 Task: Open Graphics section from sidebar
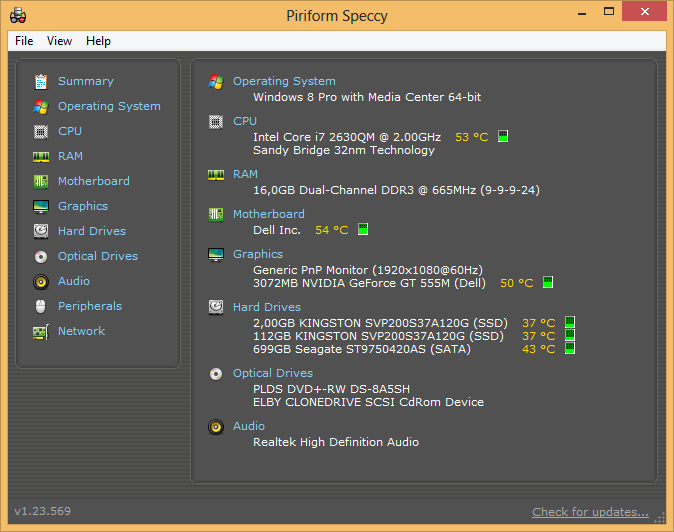[x=83, y=206]
